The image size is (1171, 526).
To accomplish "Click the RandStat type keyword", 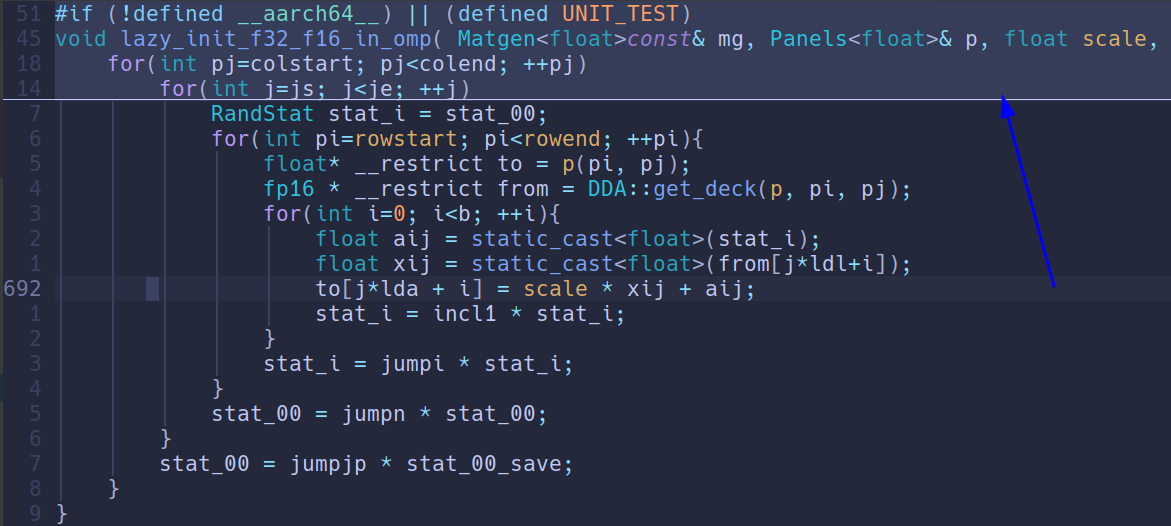I will click(263, 113).
